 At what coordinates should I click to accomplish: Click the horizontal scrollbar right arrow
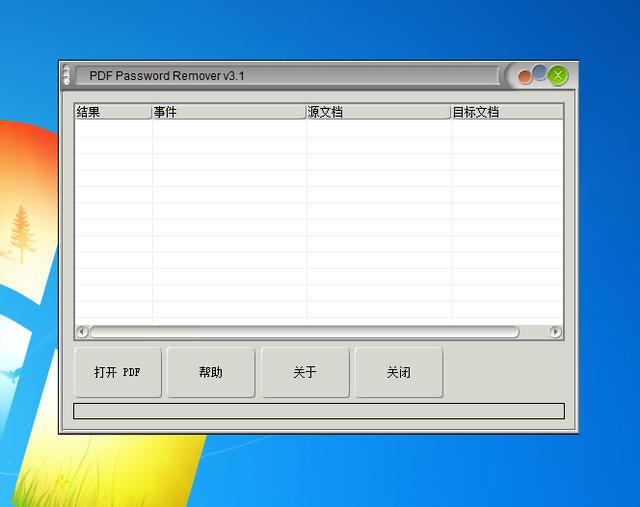click(x=555, y=332)
